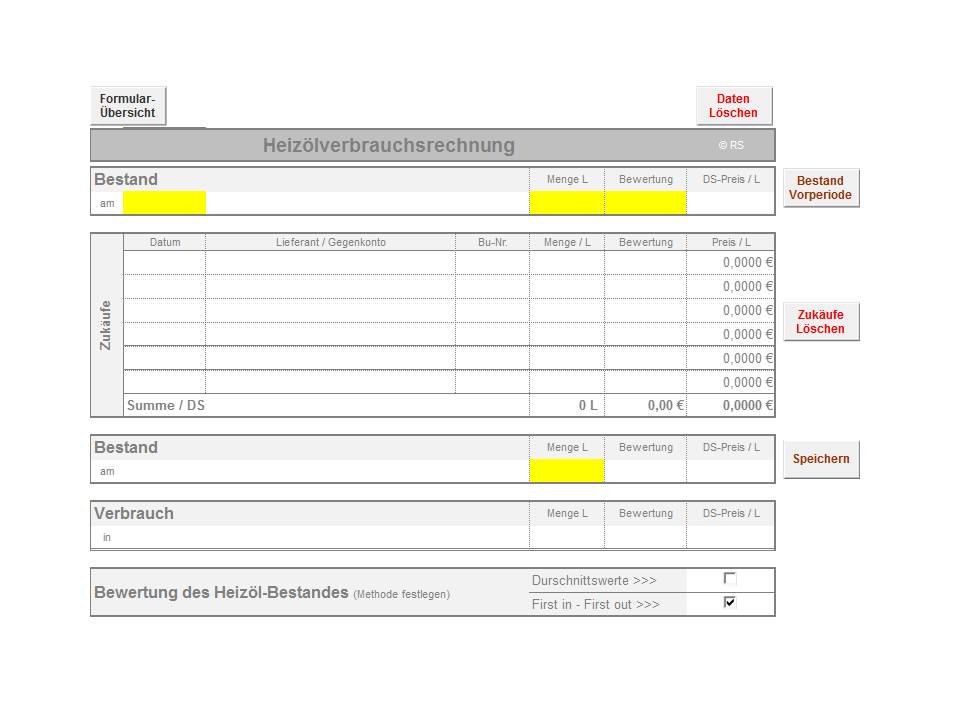Click the last Zukäufe row Datum cell
The width and height of the screenshot is (960, 720).
pos(164,382)
